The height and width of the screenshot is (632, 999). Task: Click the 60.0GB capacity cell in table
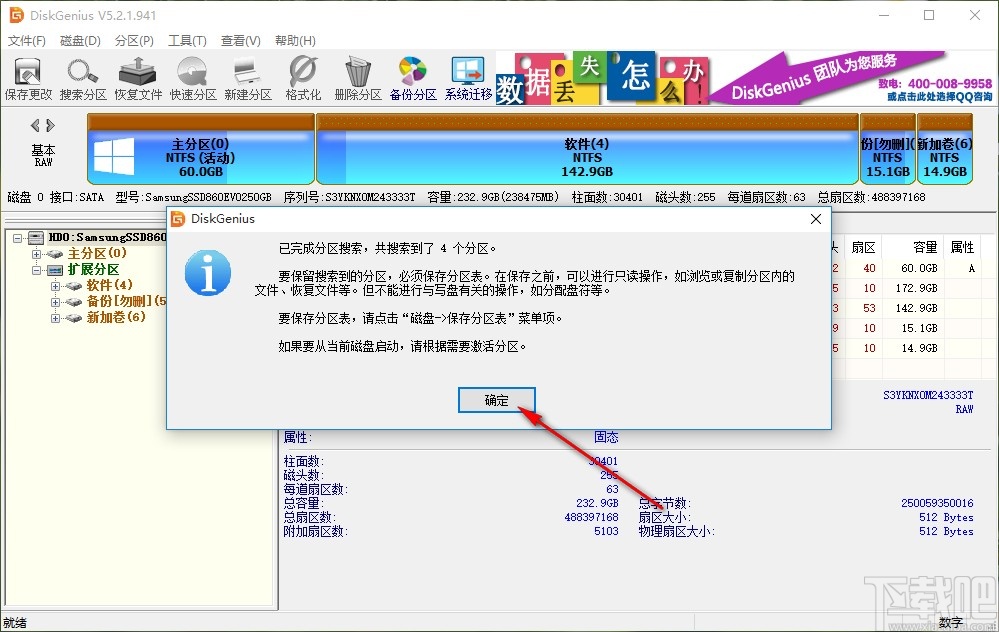coord(919,268)
